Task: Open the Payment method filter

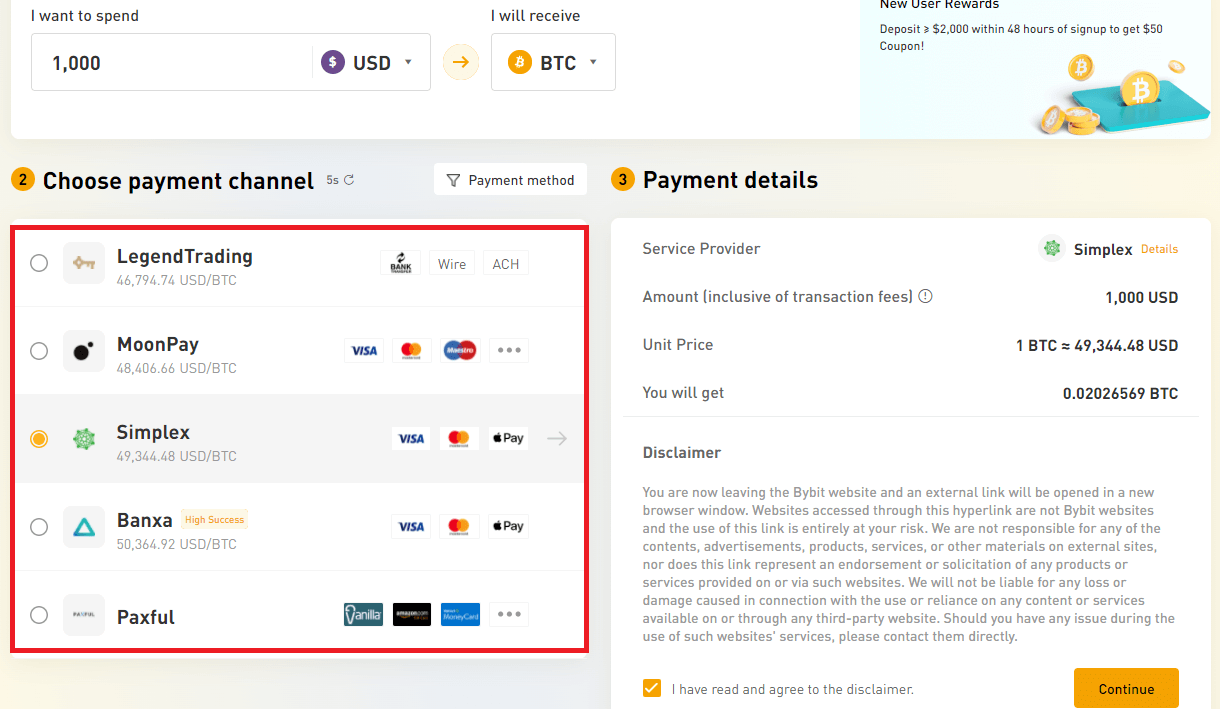Action: pyautogui.click(x=510, y=180)
